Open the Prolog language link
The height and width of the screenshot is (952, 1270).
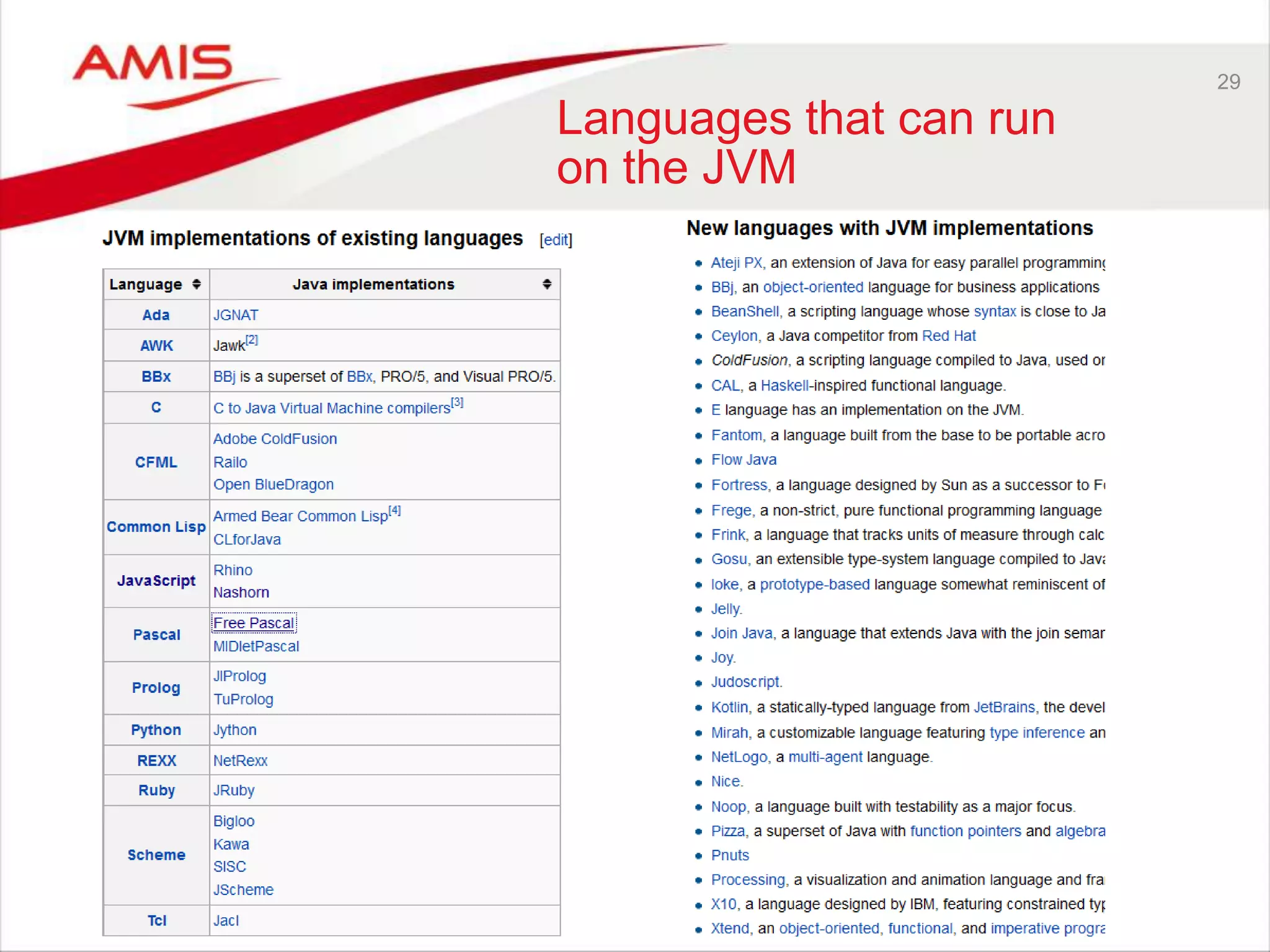point(156,688)
